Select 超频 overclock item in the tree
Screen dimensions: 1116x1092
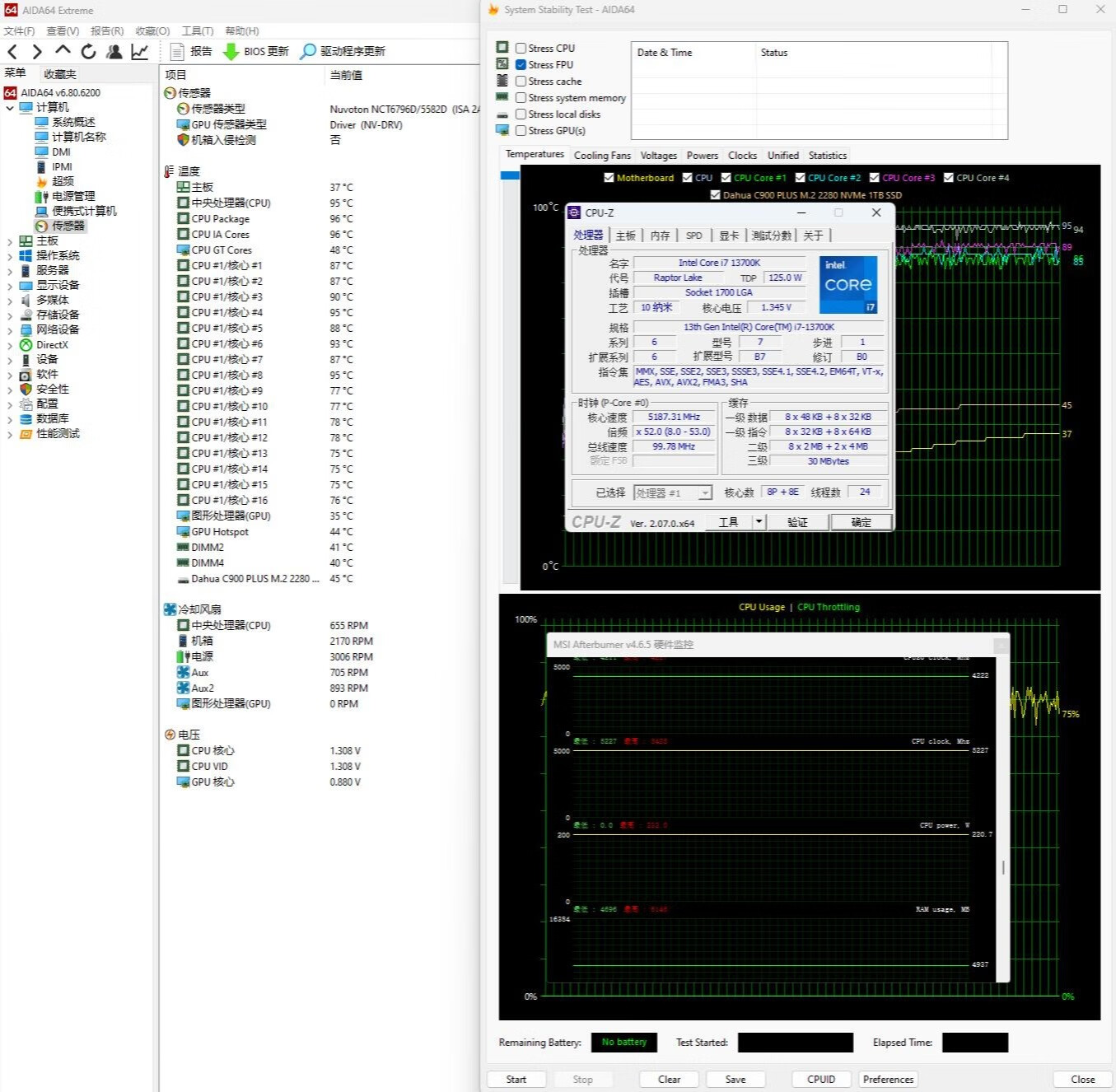click(x=54, y=181)
